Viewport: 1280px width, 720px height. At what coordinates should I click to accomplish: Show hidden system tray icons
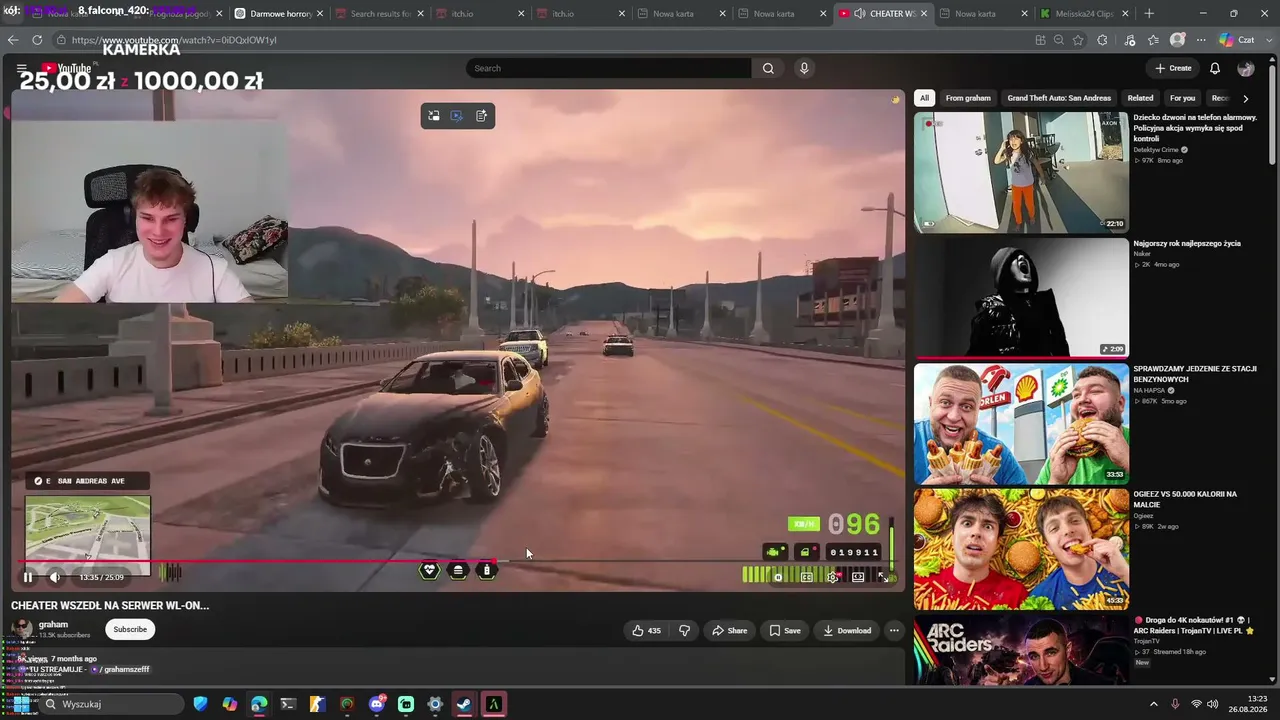(x=1153, y=704)
